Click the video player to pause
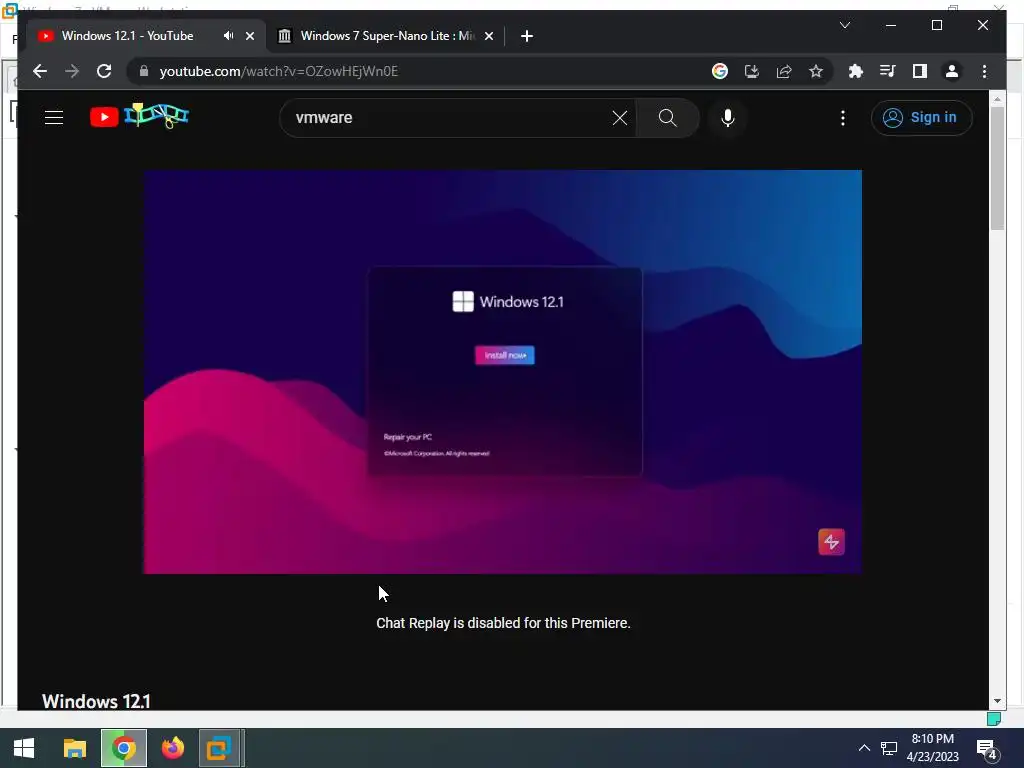1024x768 pixels. point(502,372)
